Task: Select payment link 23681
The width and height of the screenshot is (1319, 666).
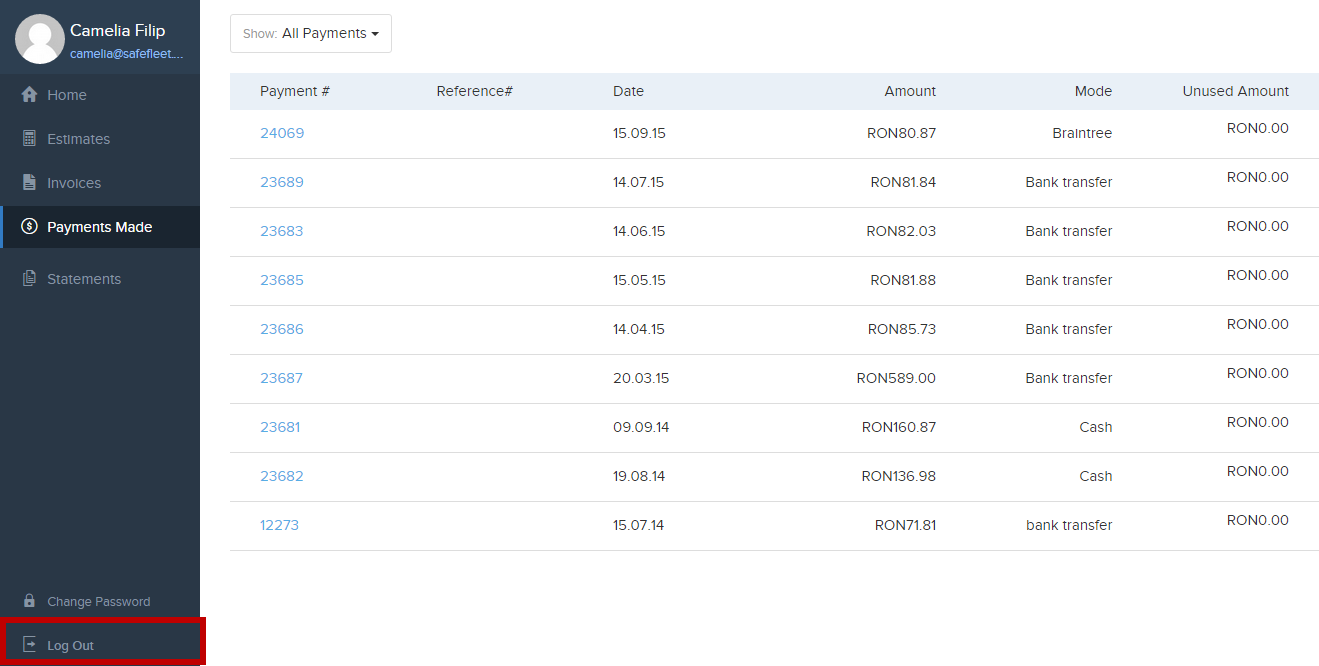Action: click(x=280, y=427)
